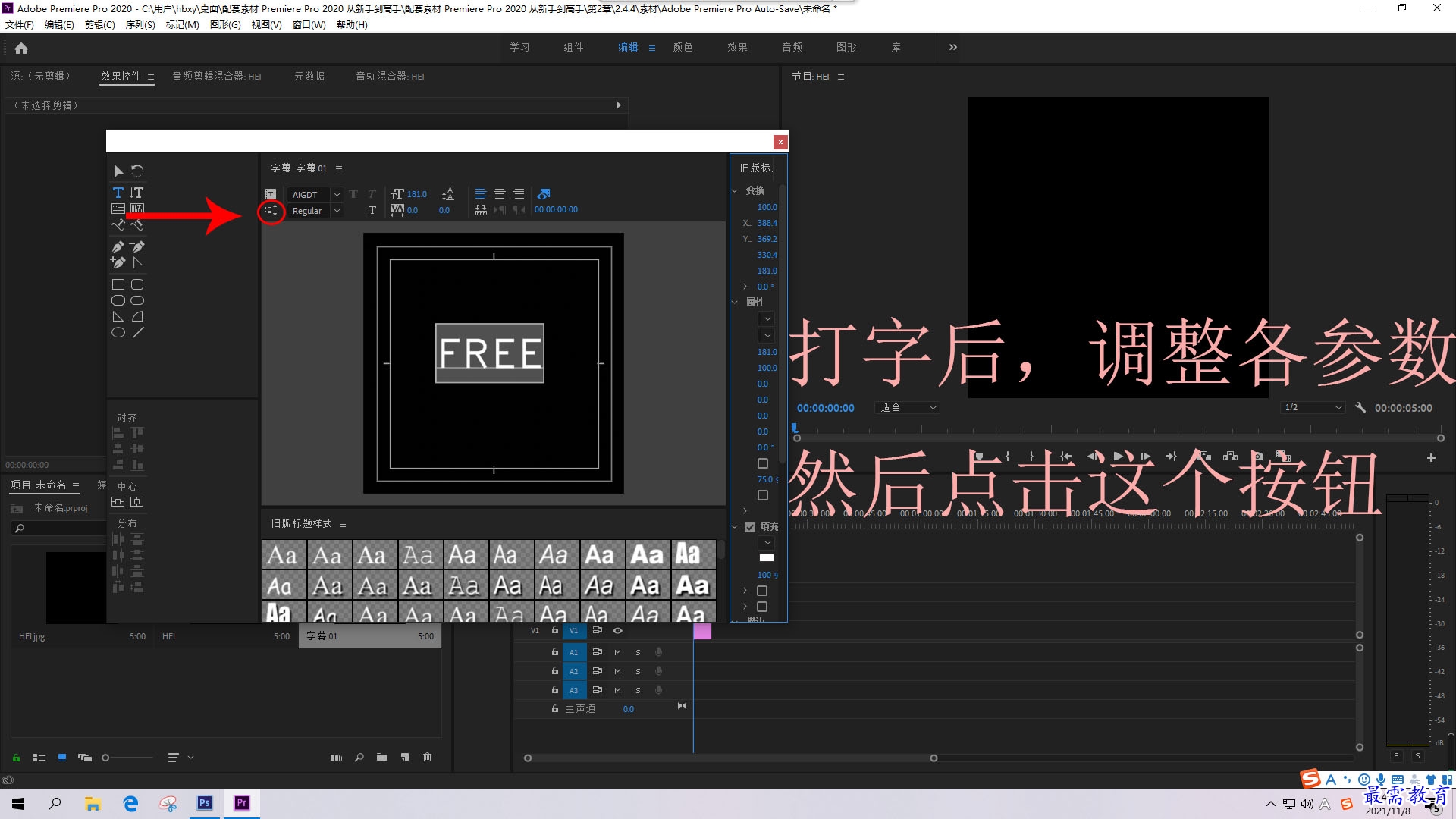This screenshot has height=819, width=1456.
Task: Select the Vertical Type tool
Action: [x=137, y=193]
